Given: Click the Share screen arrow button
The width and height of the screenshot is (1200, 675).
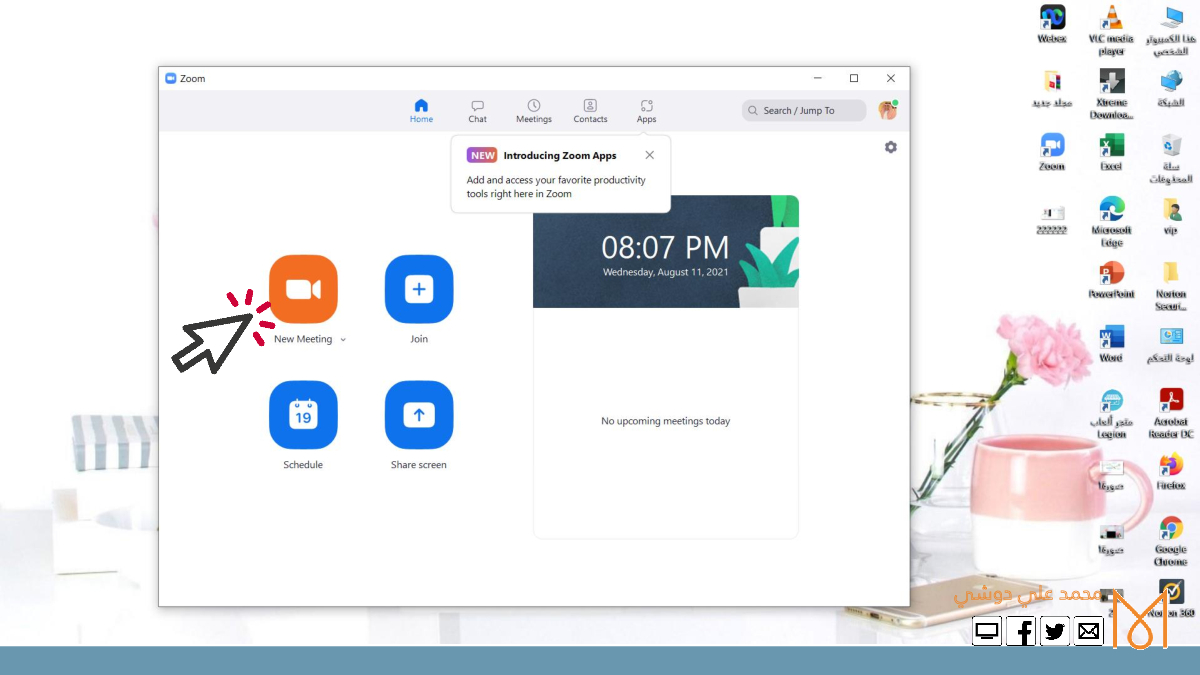Looking at the screenshot, I should coord(419,415).
